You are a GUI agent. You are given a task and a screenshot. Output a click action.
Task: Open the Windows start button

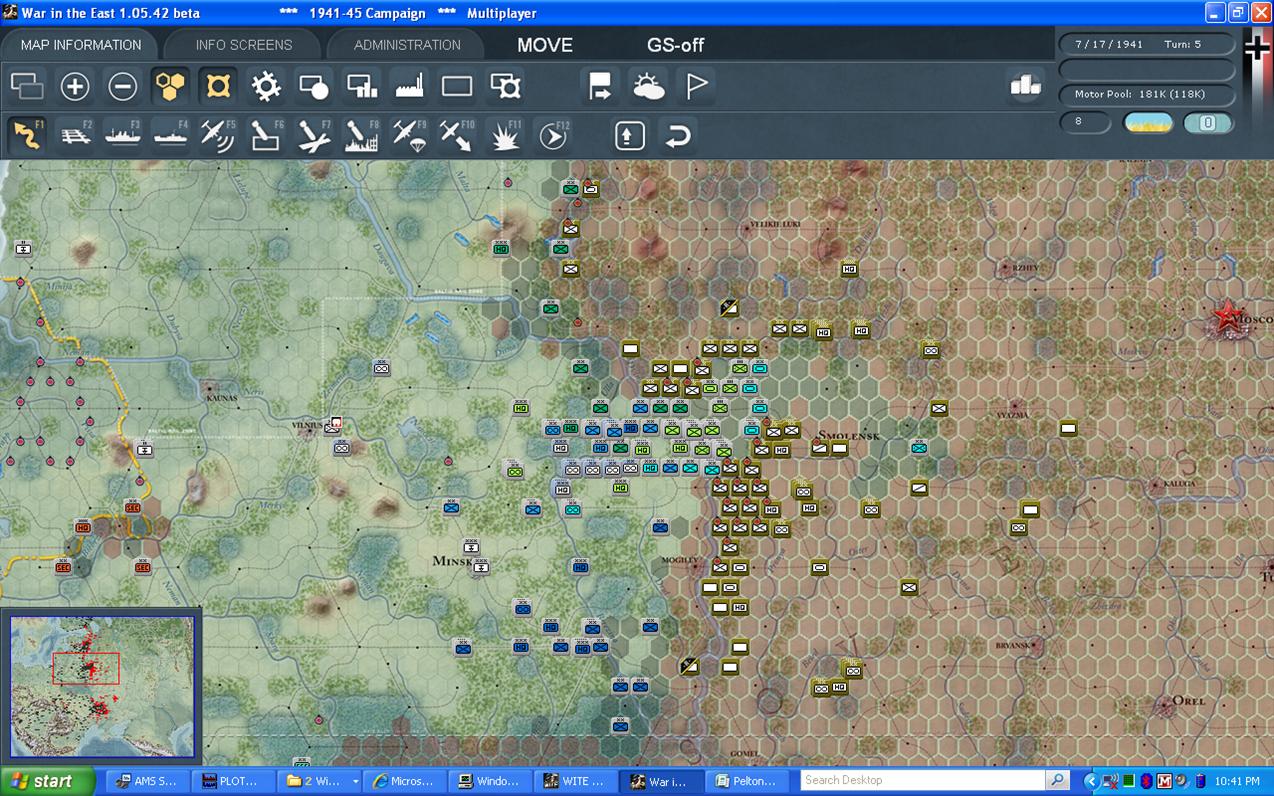pyautogui.click(x=48, y=781)
